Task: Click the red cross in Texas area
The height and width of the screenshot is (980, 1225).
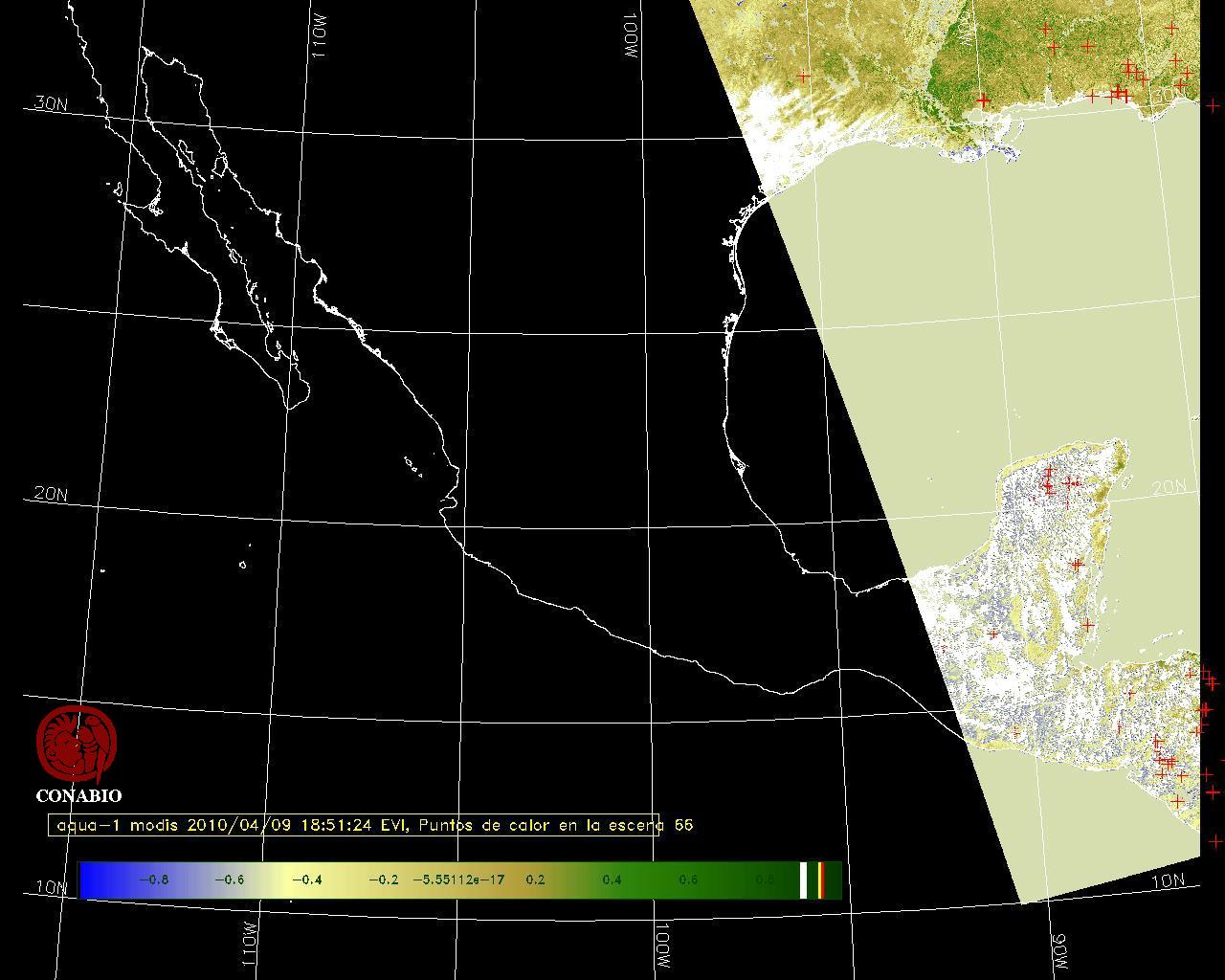Action: tap(803, 76)
